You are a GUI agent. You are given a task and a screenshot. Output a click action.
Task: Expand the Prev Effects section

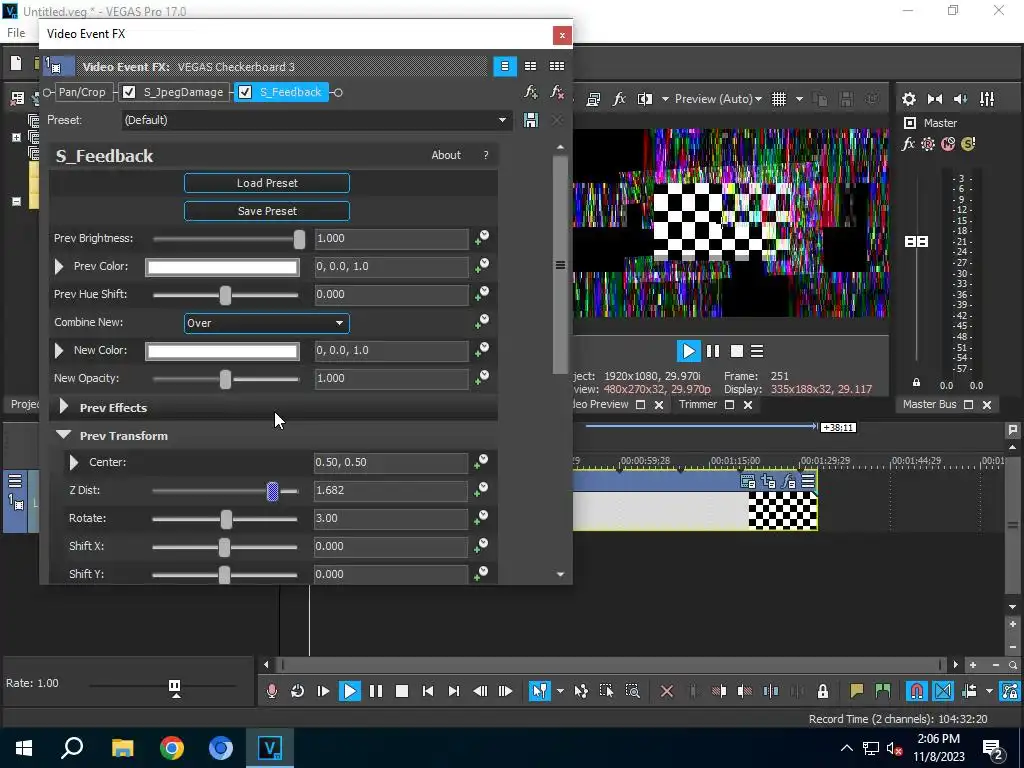(64, 407)
